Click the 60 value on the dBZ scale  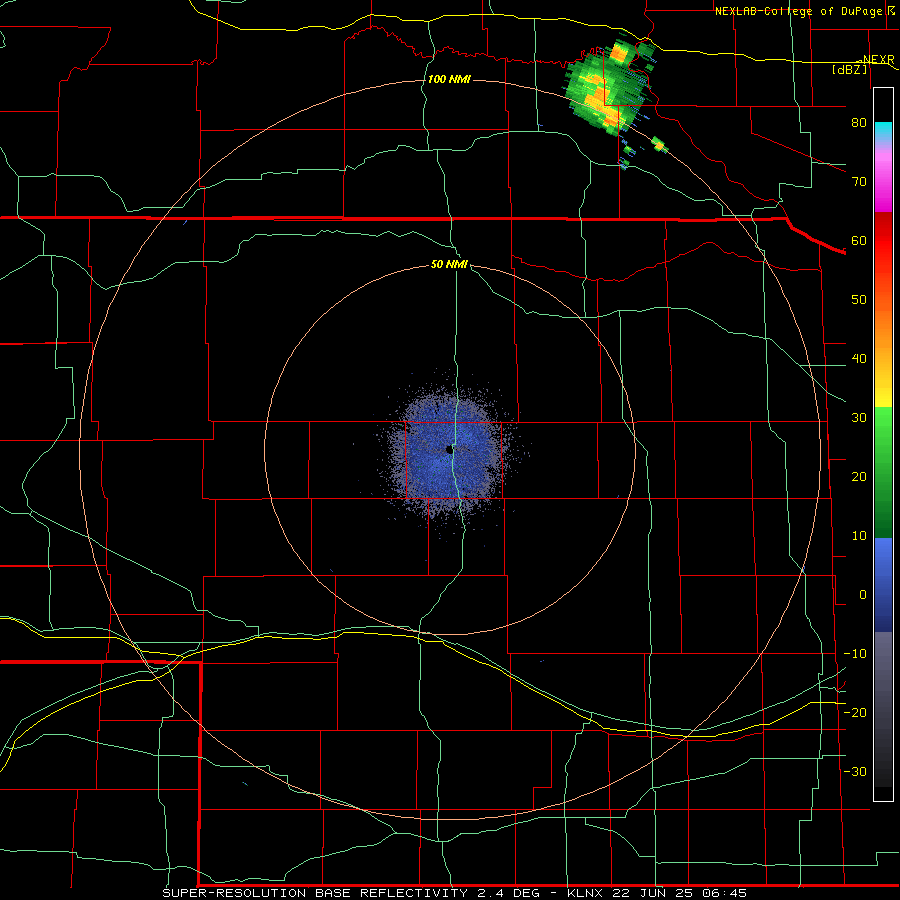click(859, 240)
